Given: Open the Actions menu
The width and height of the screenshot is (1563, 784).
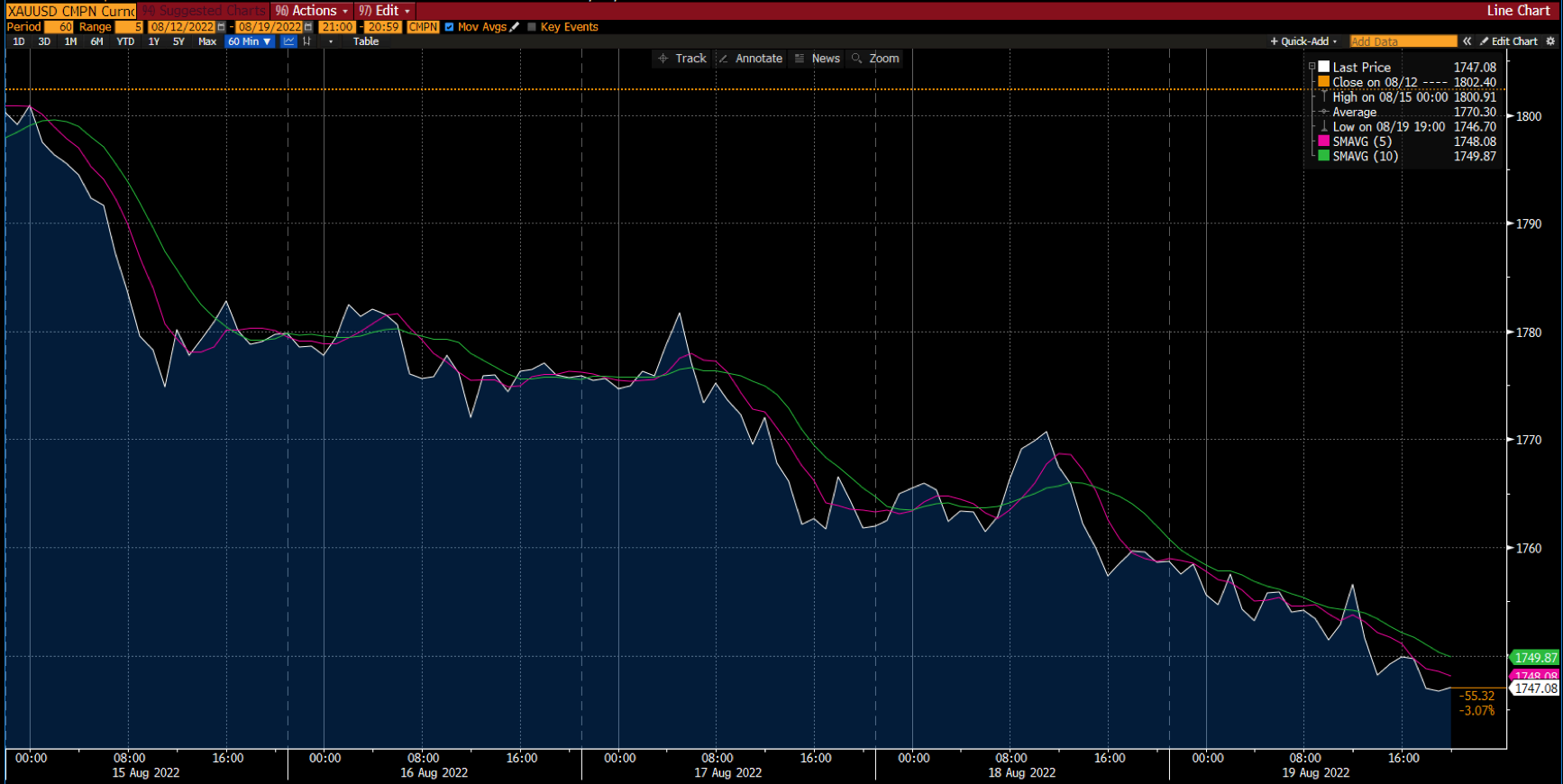Looking at the screenshot, I should (x=312, y=11).
